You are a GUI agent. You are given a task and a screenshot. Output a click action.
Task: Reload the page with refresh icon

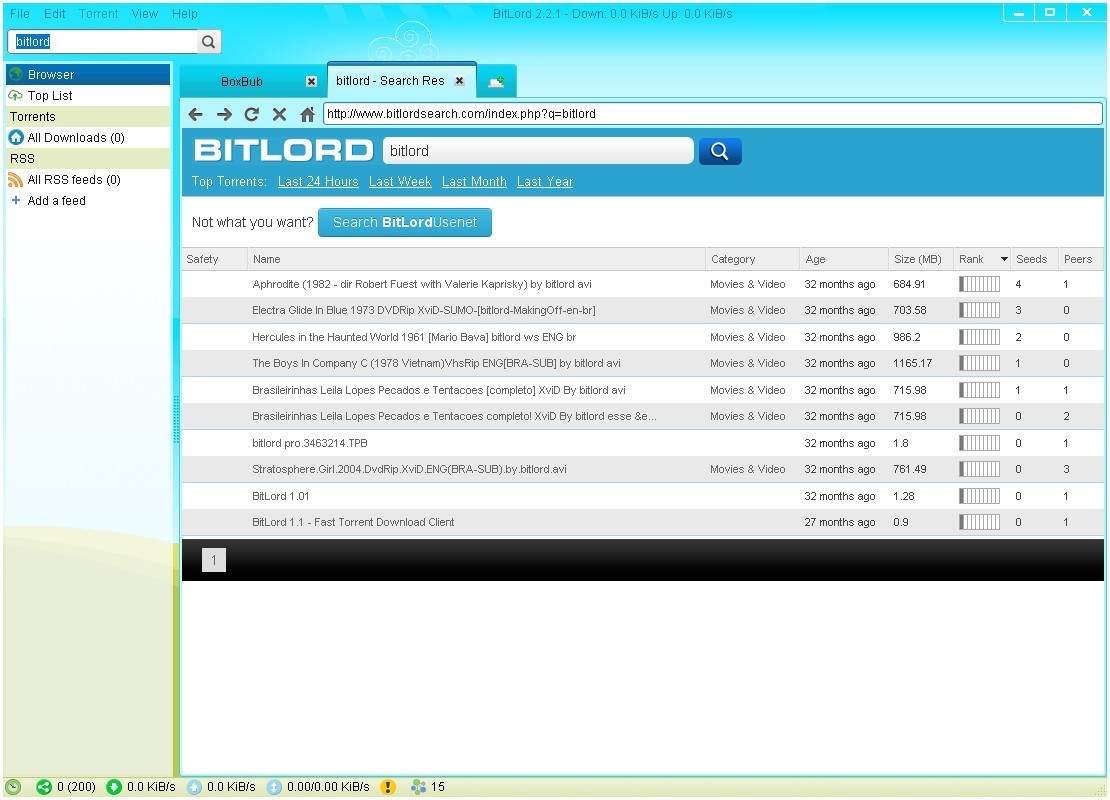pyautogui.click(x=252, y=114)
